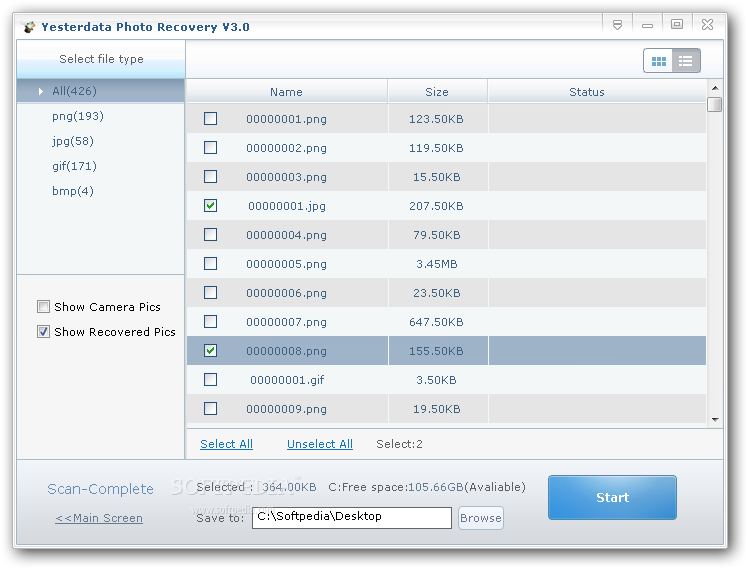Click the 3.45MB size cell
The image size is (748, 569).
point(436,264)
